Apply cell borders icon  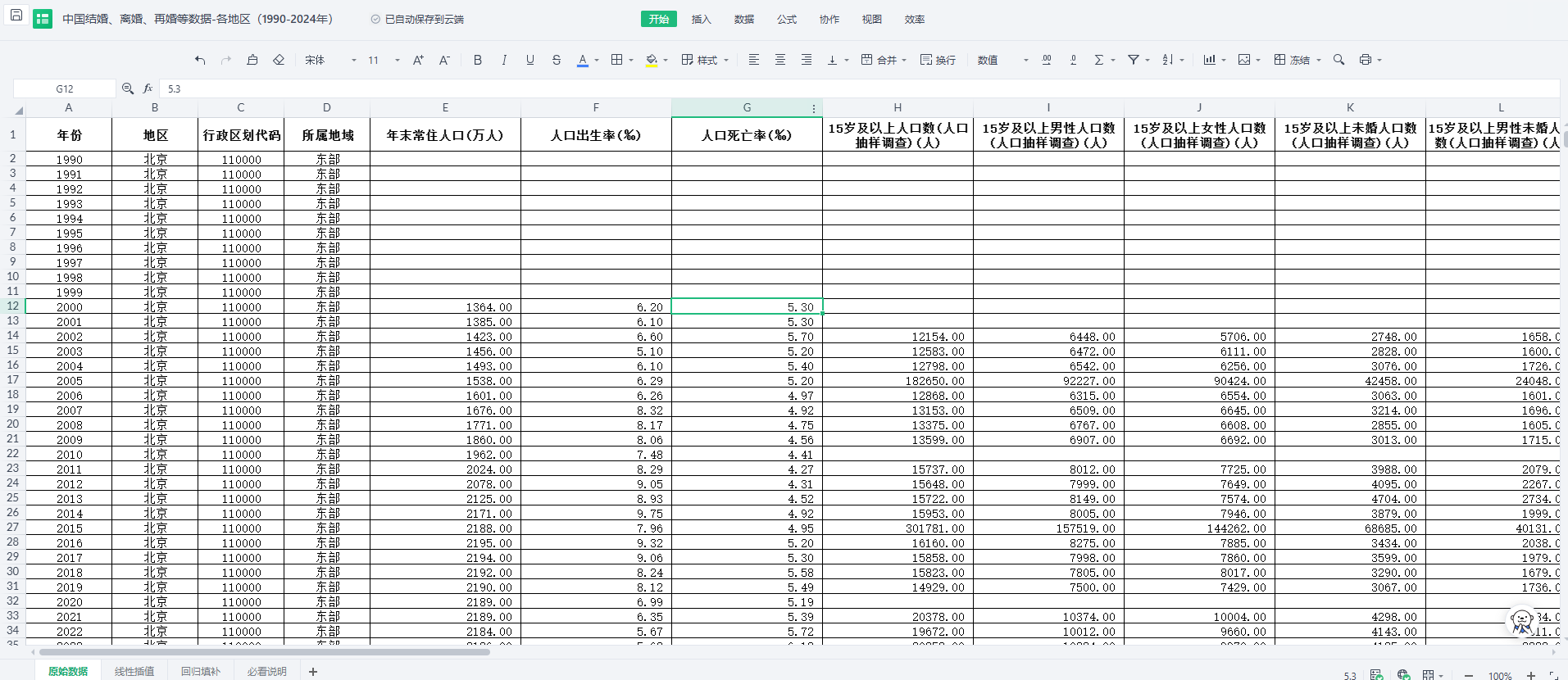point(617,60)
